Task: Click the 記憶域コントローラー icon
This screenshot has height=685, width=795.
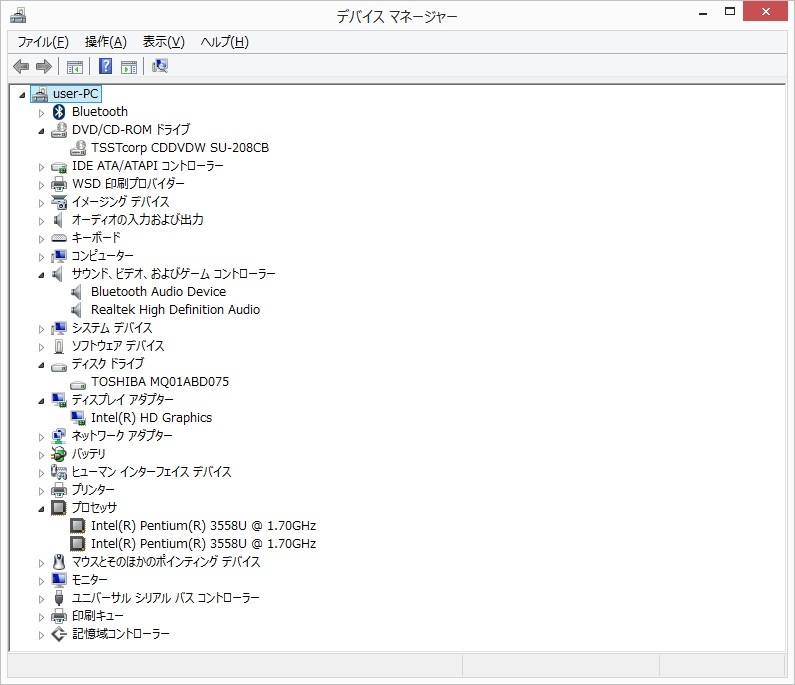Action: tap(59, 634)
